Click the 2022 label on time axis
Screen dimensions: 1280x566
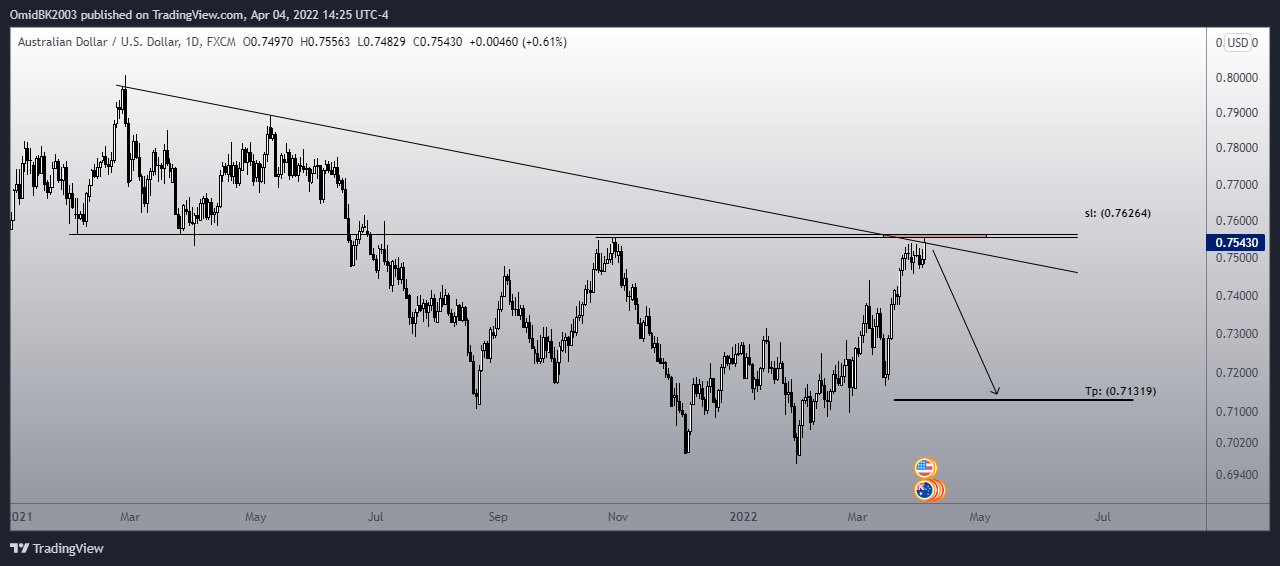click(x=742, y=517)
